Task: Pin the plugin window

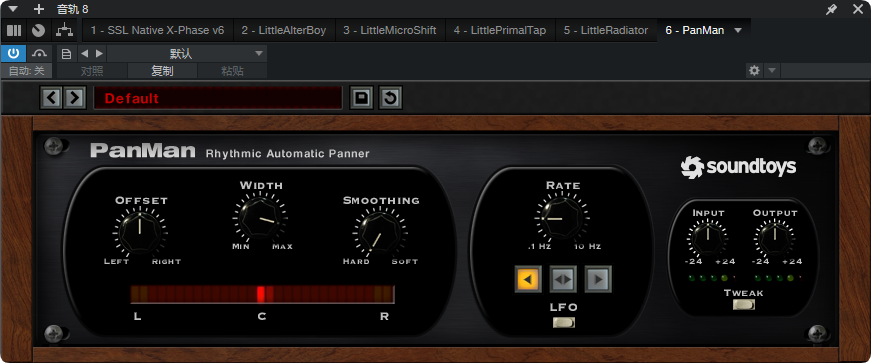Action: pos(832,9)
